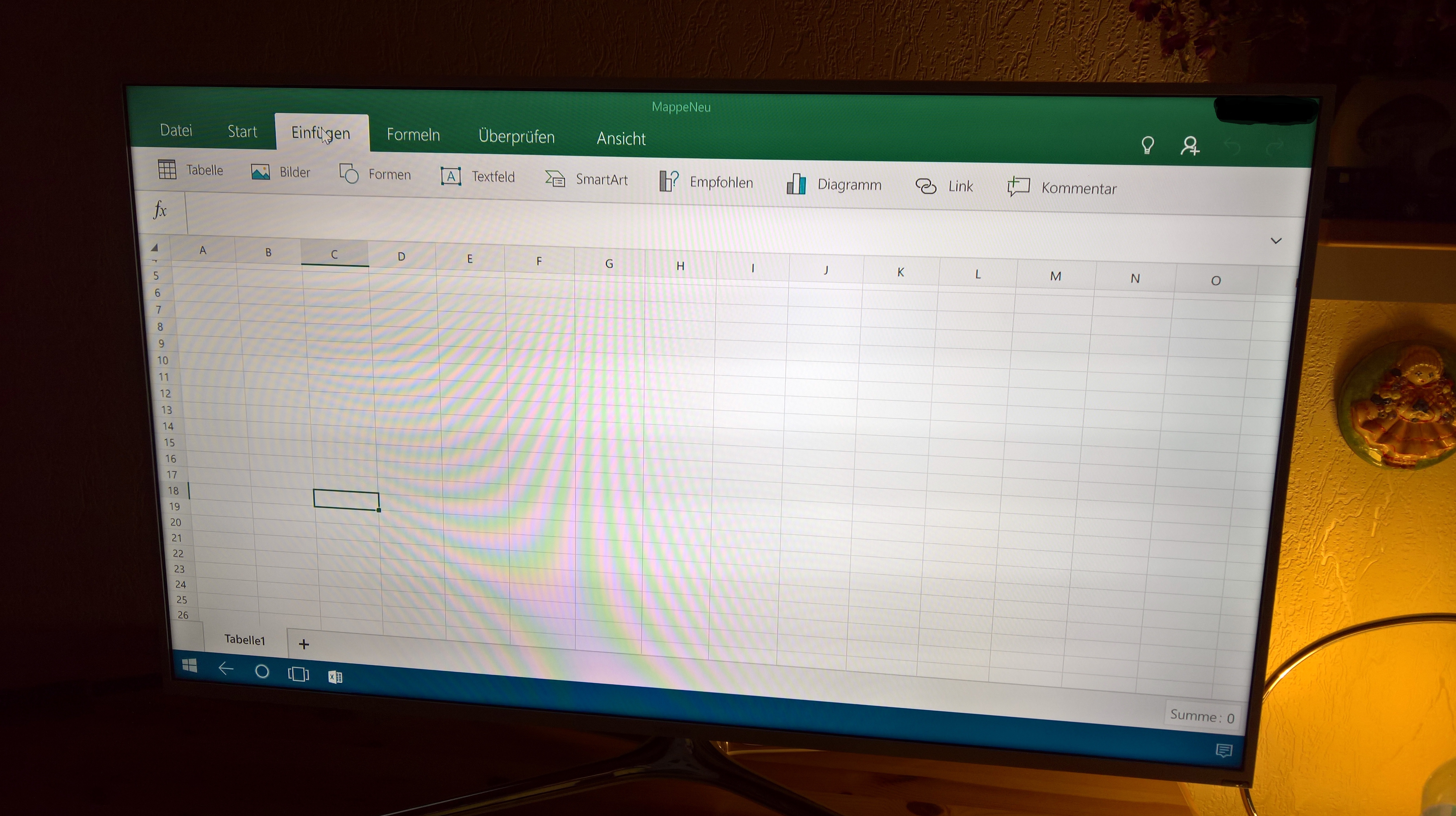The height and width of the screenshot is (816, 1456).
Task: Open Empfohlen recommended charts
Action: (706, 182)
